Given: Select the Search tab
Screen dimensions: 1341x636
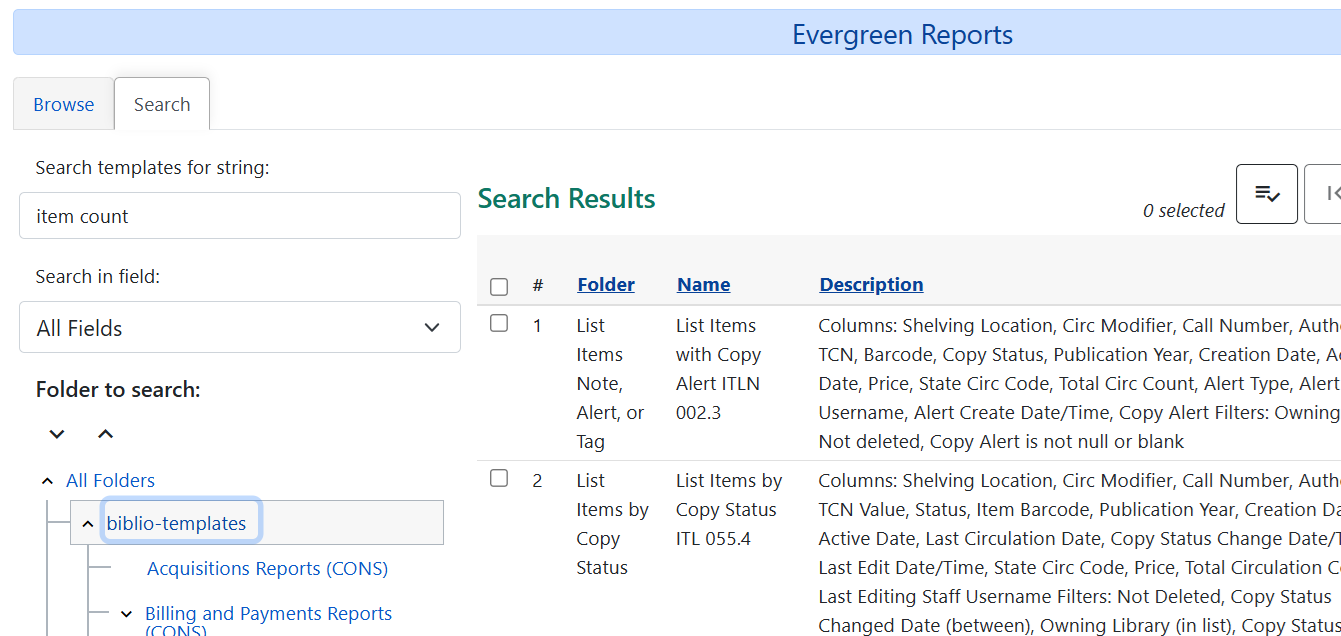Looking at the screenshot, I should 161,103.
